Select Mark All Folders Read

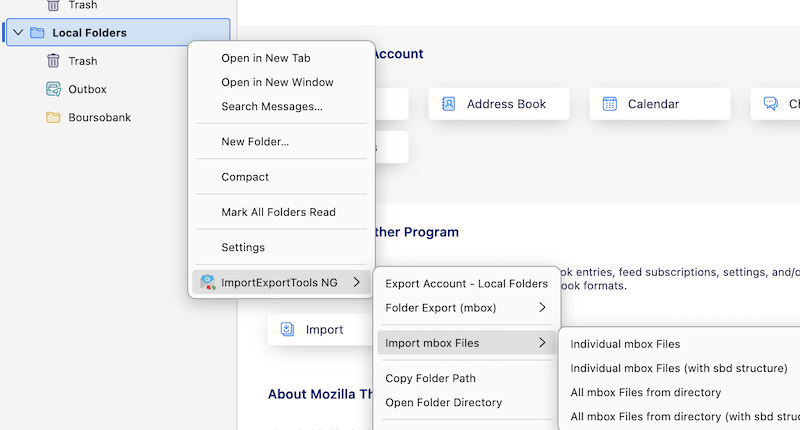278,212
